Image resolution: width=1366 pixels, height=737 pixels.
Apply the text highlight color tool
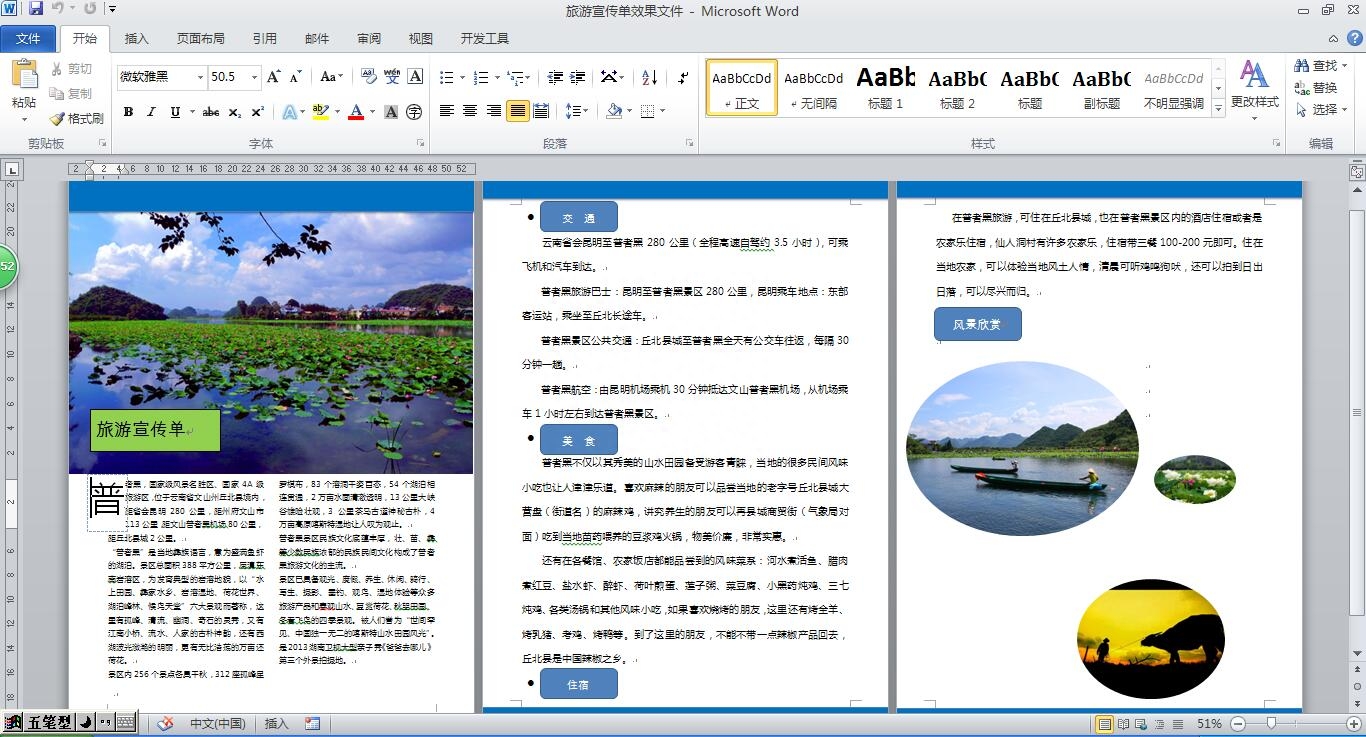320,112
